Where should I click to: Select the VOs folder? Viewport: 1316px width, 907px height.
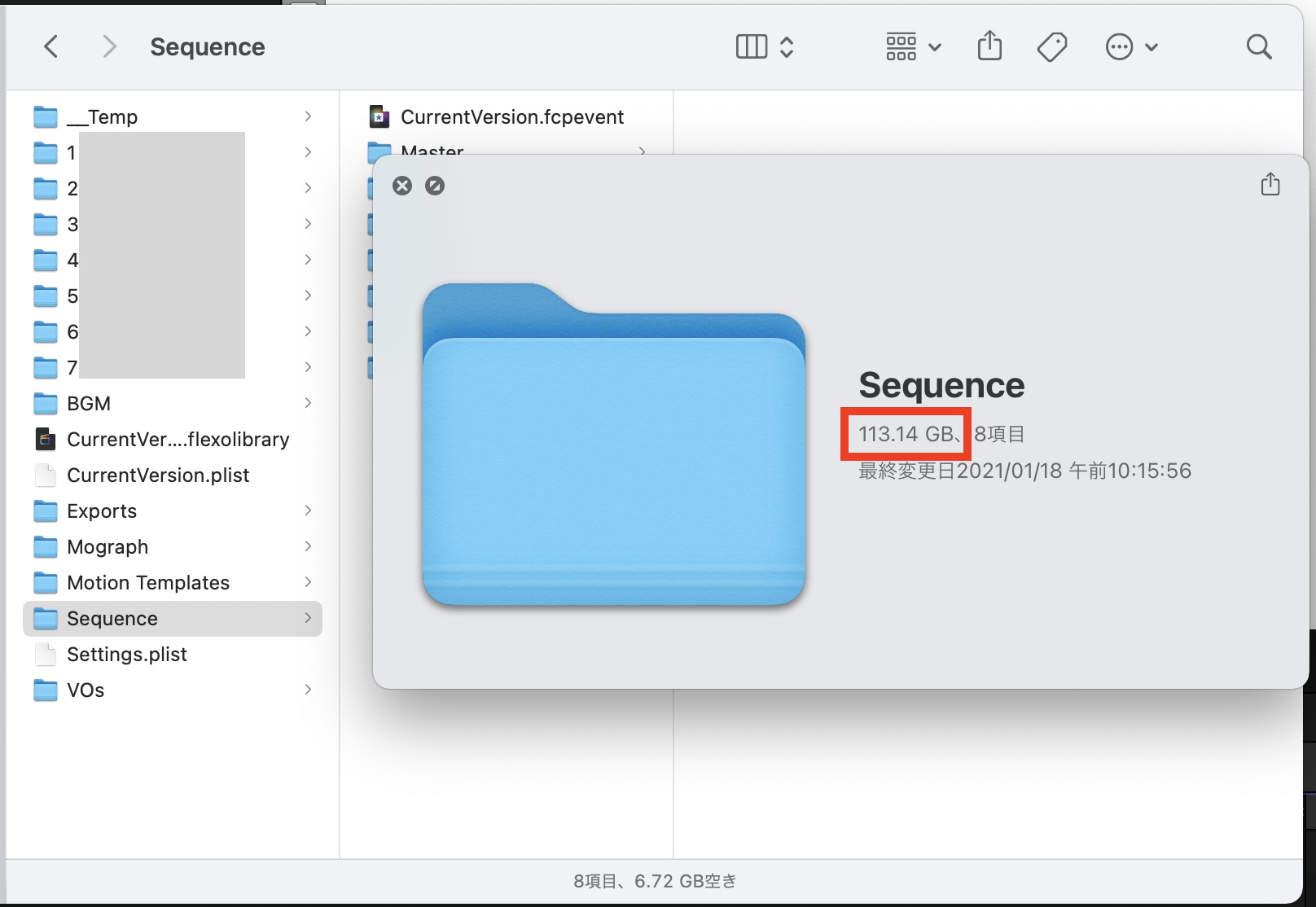[x=172, y=690]
